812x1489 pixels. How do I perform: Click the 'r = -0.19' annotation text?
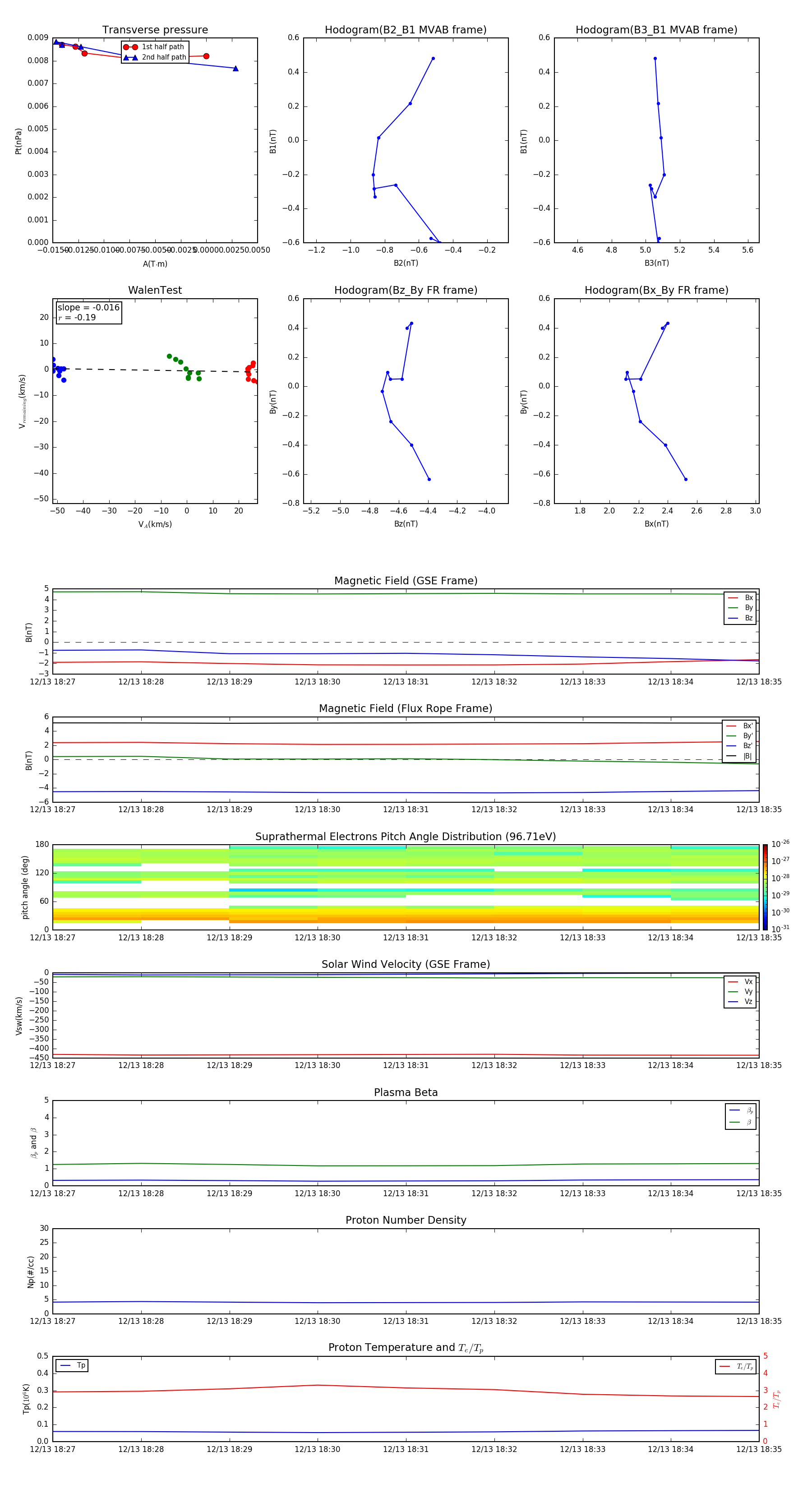pyautogui.click(x=77, y=317)
